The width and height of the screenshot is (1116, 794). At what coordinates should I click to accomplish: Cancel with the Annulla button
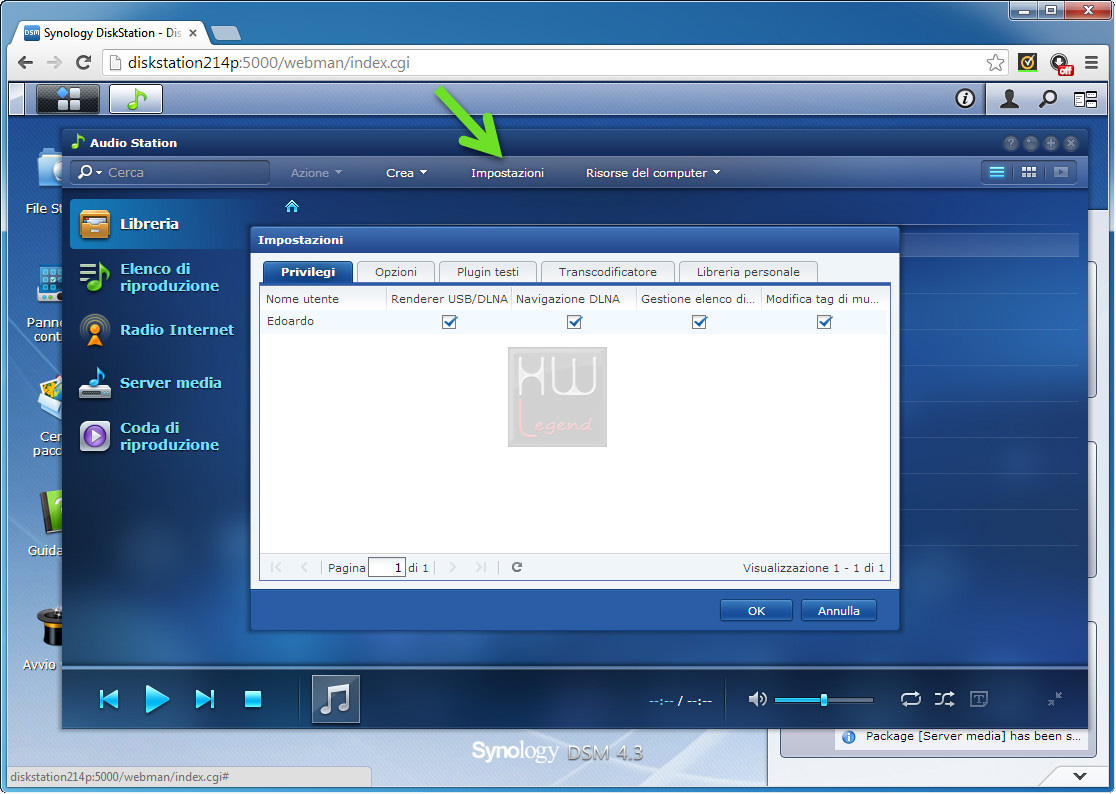pyautogui.click(x=838, y=610)
